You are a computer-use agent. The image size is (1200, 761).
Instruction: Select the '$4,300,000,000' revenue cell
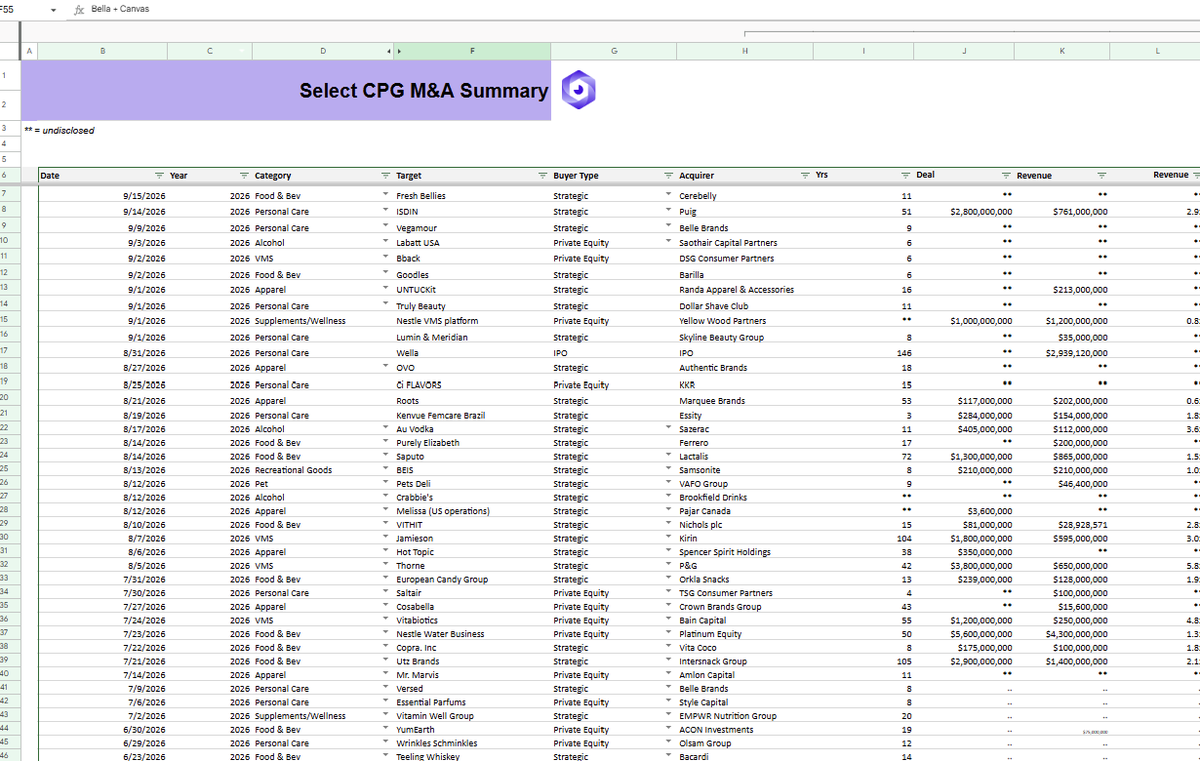(x=1062, y=634)
